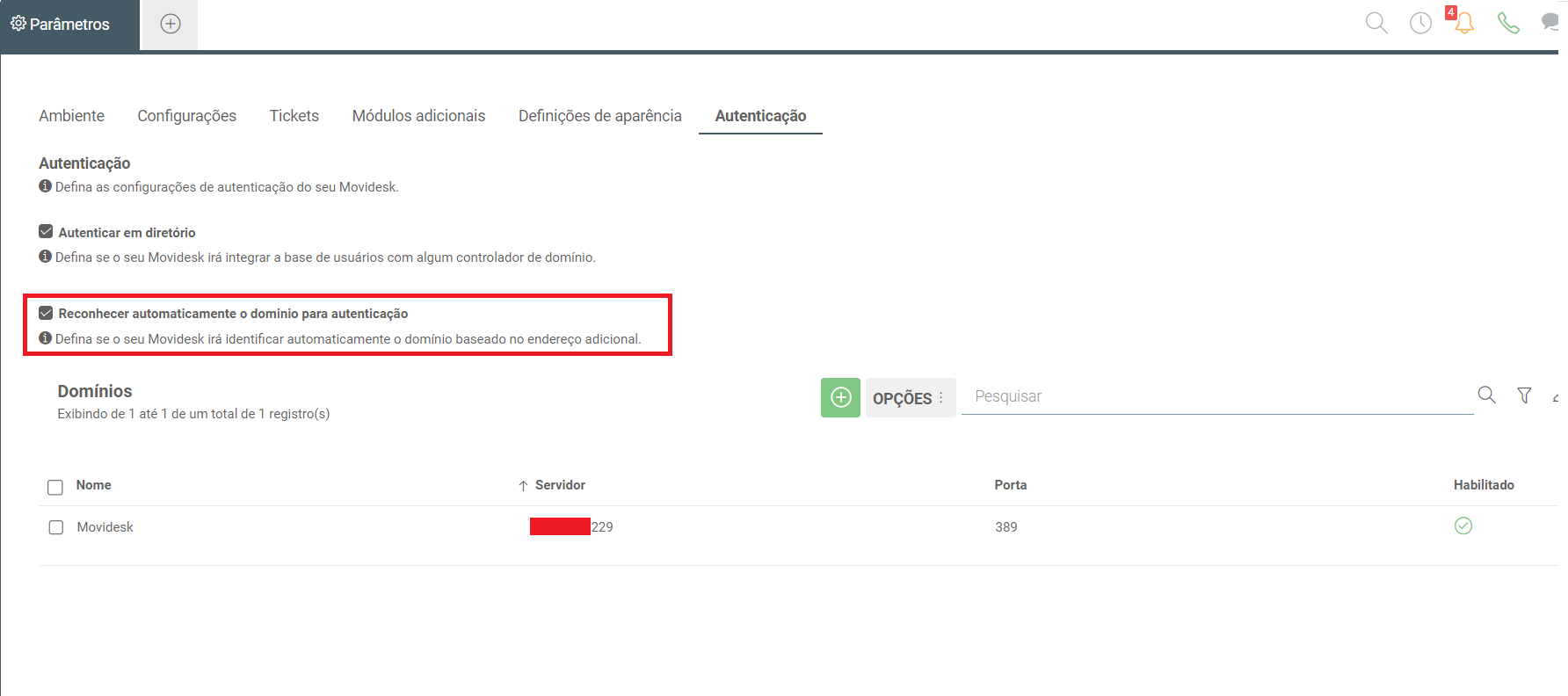Open the filter funnel icon
Screen dimensions: 1568x696
coord(1524,395)
